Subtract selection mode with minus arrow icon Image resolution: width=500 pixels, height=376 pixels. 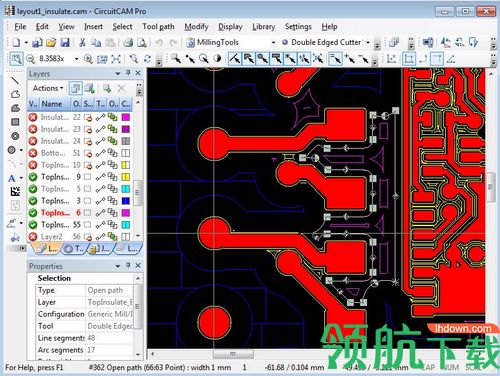point(364,59)
